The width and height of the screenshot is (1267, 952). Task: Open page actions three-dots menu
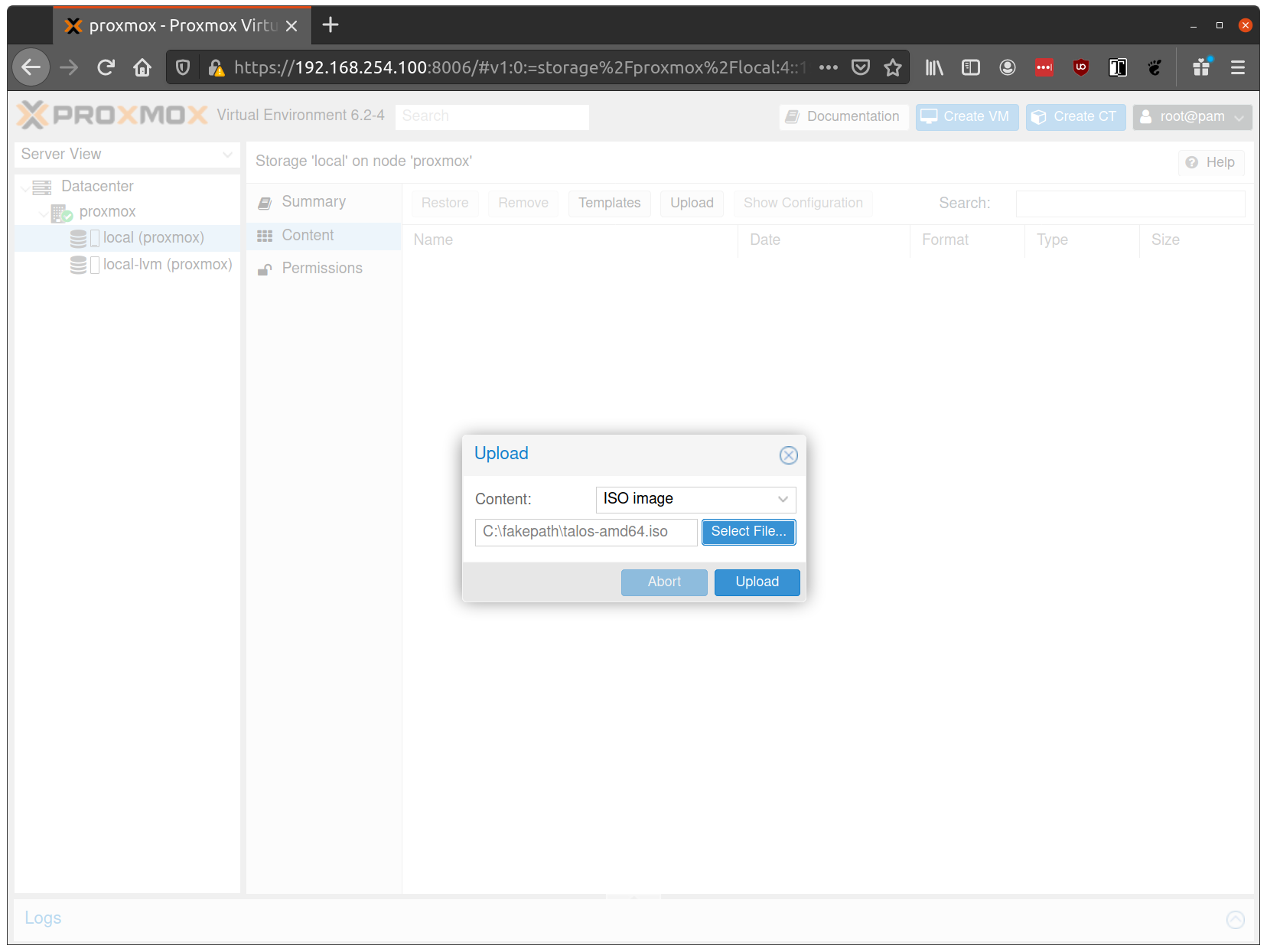828,67
